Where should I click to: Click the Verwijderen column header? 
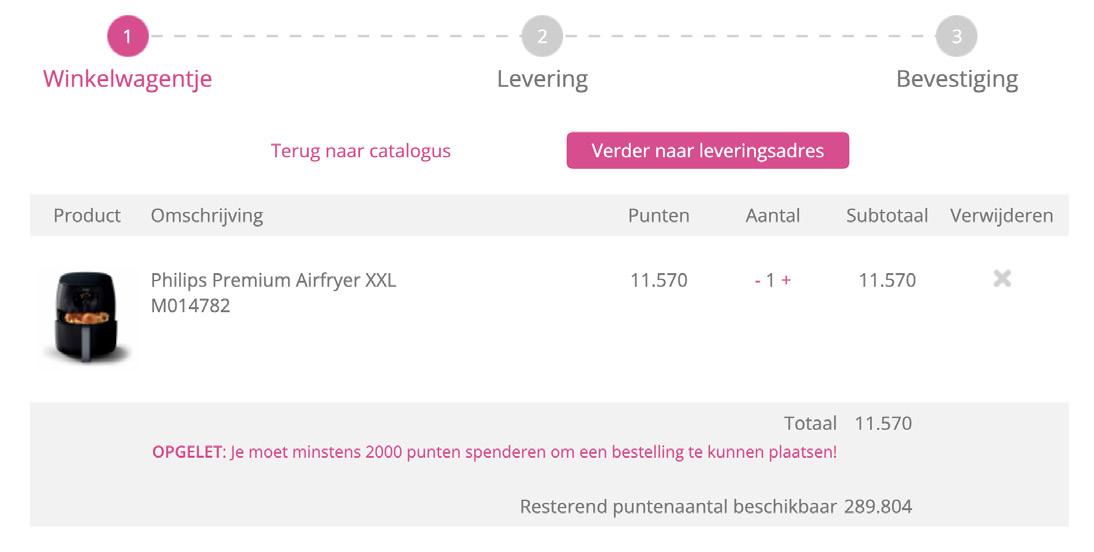(1001, 216)
